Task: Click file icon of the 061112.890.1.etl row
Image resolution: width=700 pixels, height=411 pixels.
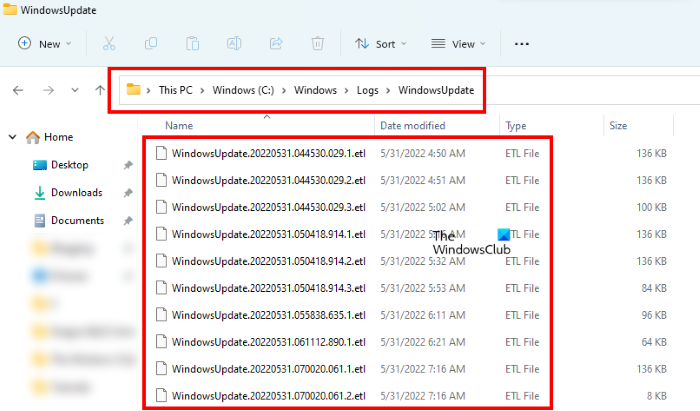Action: [161, 342]
